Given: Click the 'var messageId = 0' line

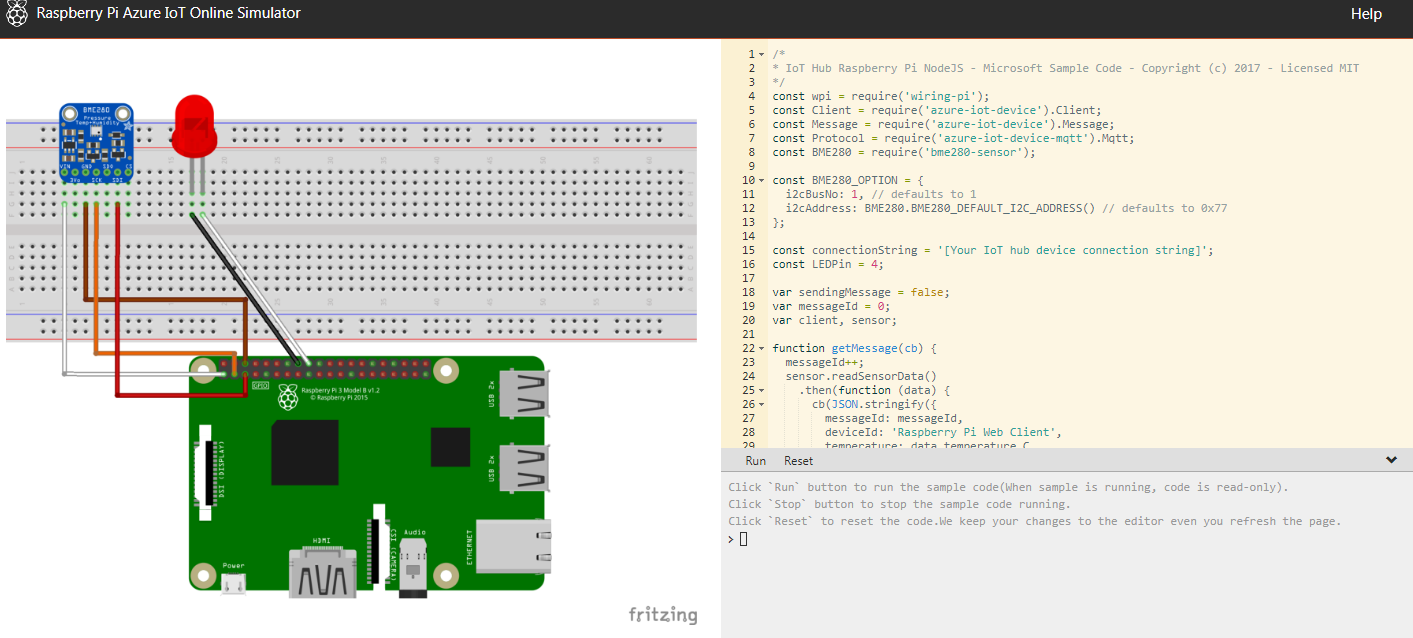Looking at the screenshot, I should pyautogui.click(x=829, y=306).
